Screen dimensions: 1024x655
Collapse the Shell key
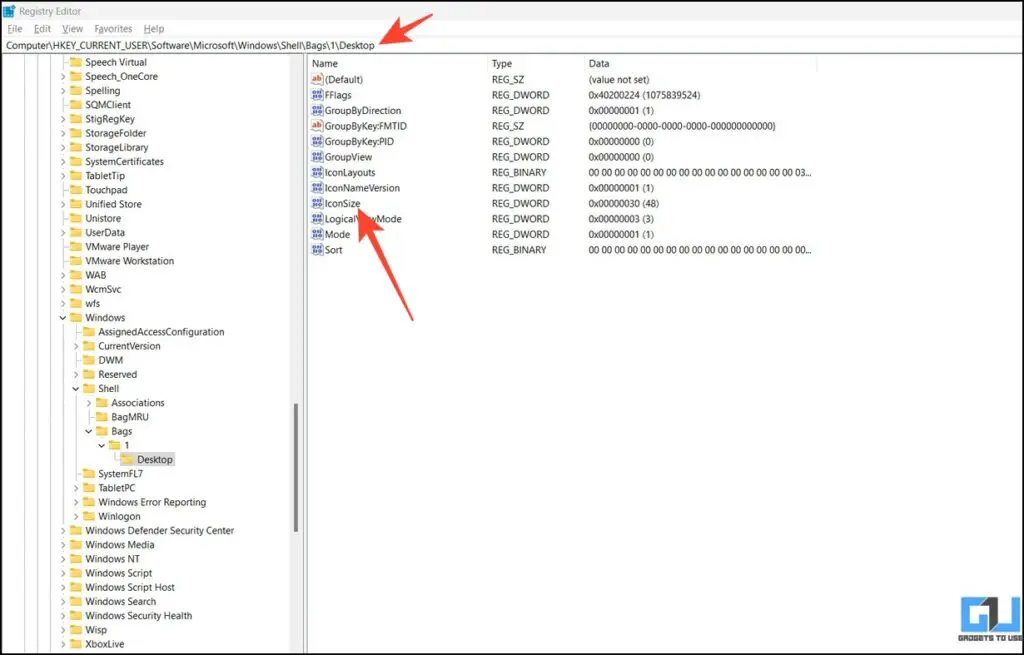tap(74, 388)
